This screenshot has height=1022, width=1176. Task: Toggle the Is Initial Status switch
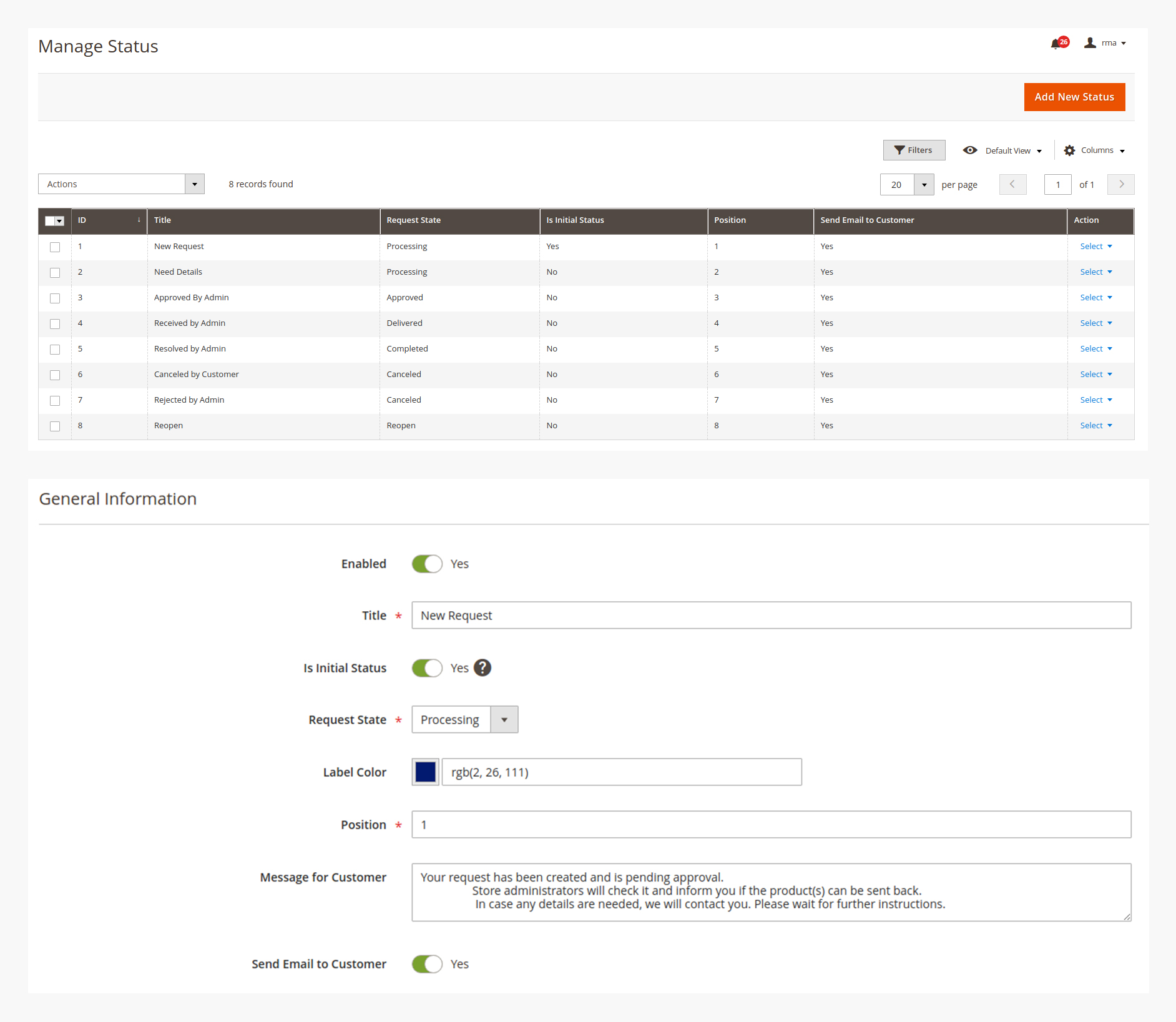click(x=427, y=668)
